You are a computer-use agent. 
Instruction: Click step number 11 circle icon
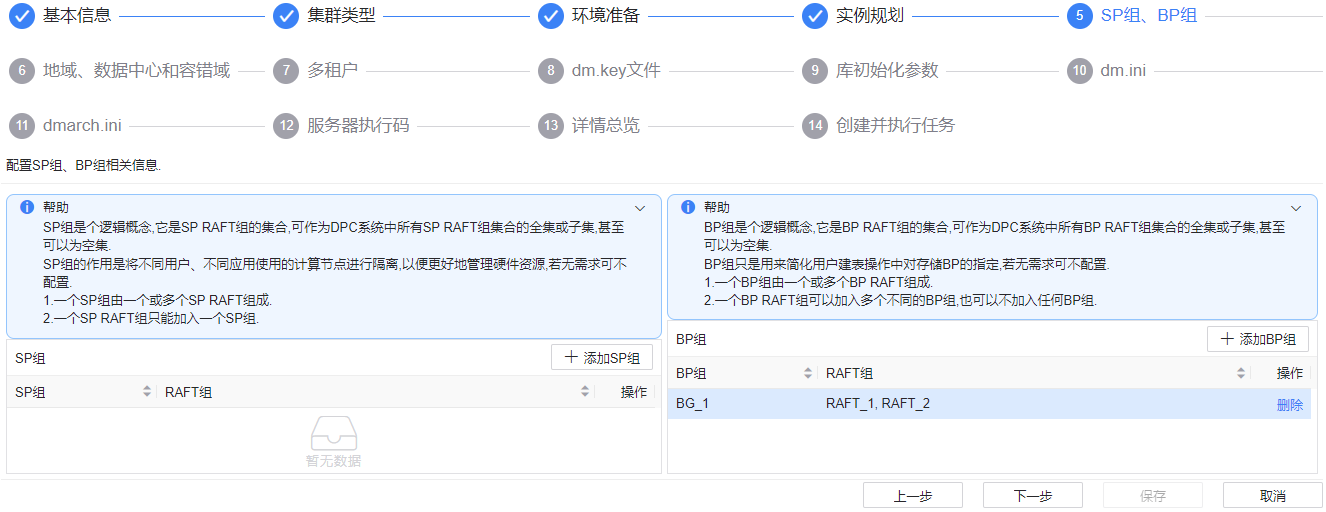pos(21,126)
